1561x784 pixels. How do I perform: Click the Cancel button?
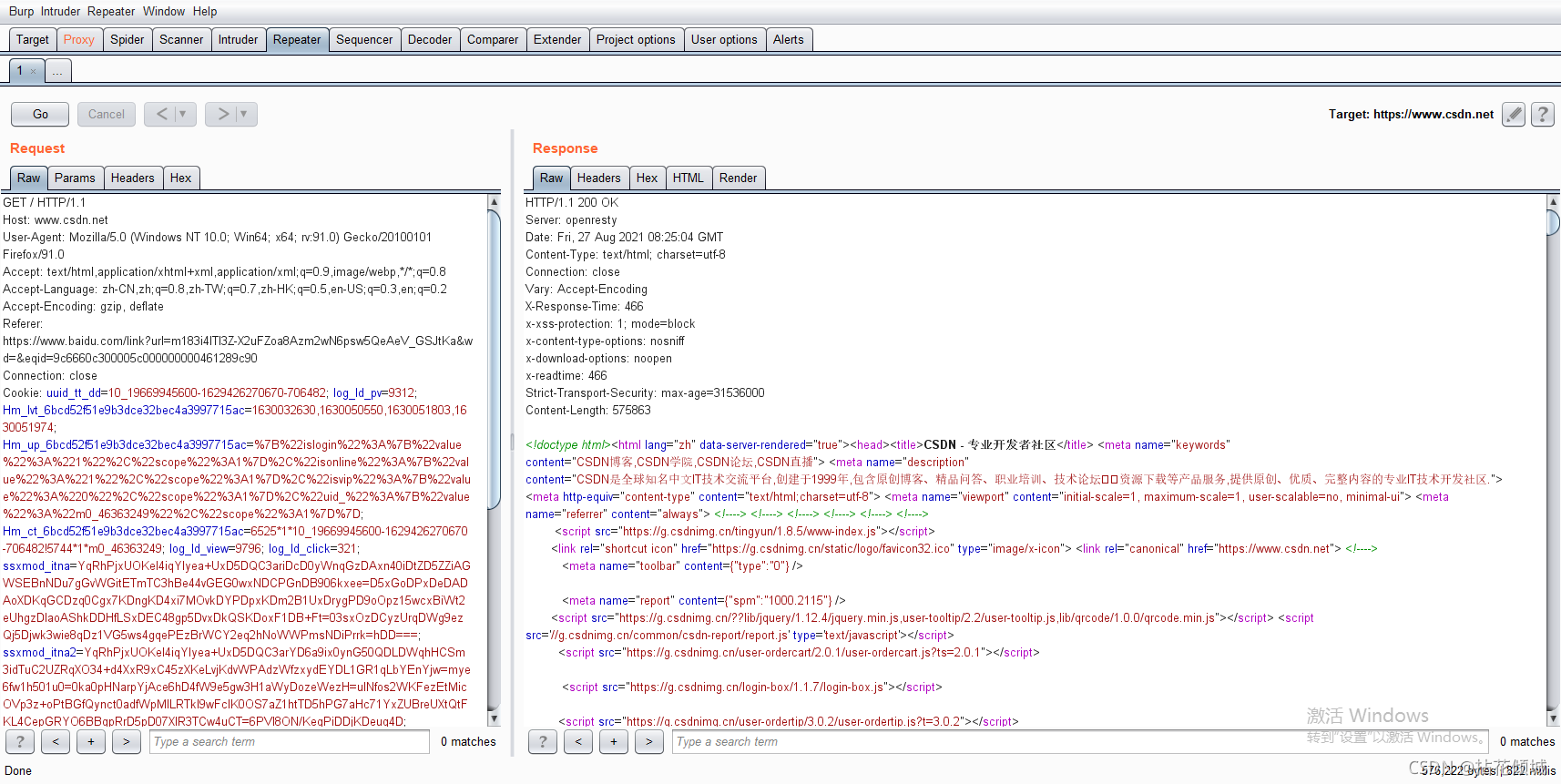(107, 114)
